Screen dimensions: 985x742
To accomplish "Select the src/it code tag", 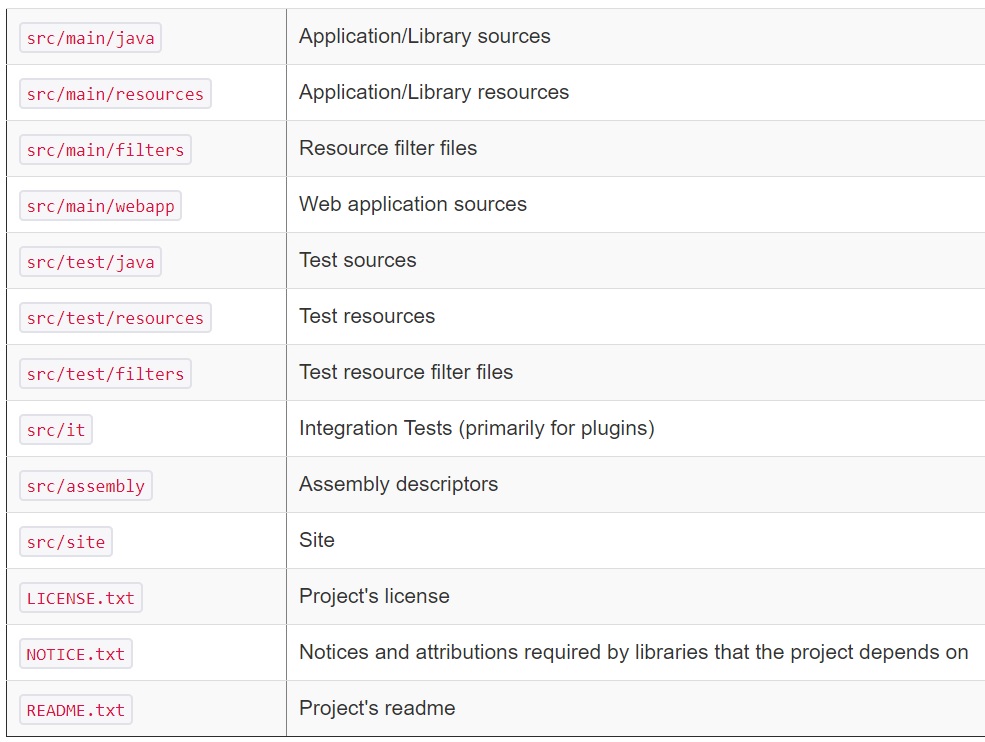I will (x=56, y=430).
